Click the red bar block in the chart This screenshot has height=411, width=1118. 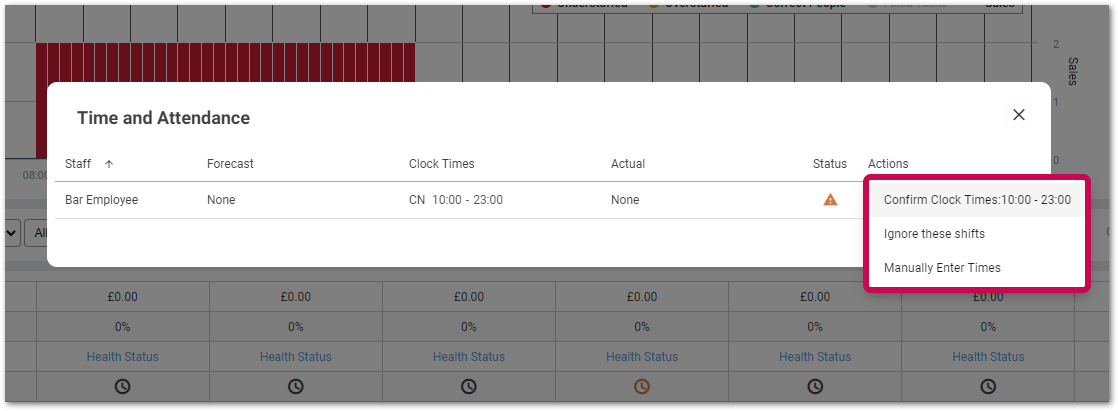(x=225, y=63)
